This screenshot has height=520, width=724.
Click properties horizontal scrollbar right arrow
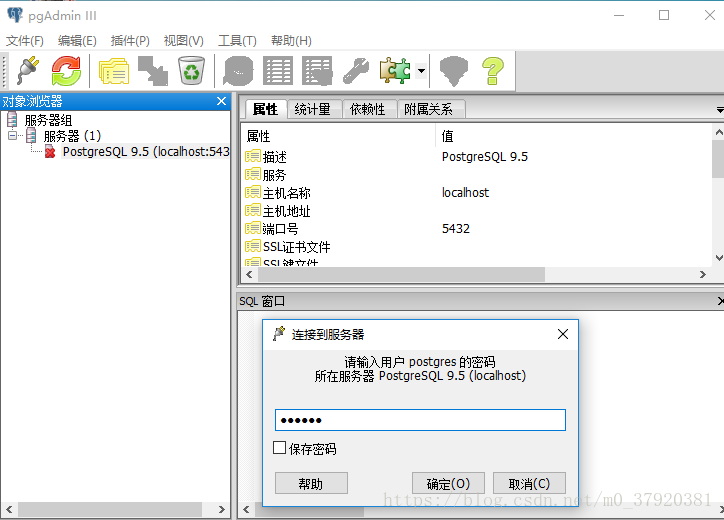(x=703, y=275)
